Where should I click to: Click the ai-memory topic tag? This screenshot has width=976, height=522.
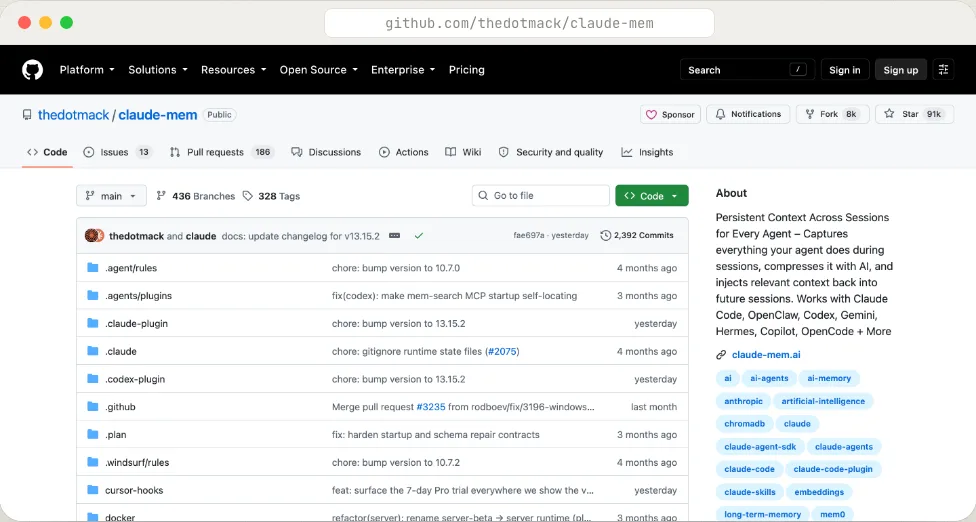(829, 378)
